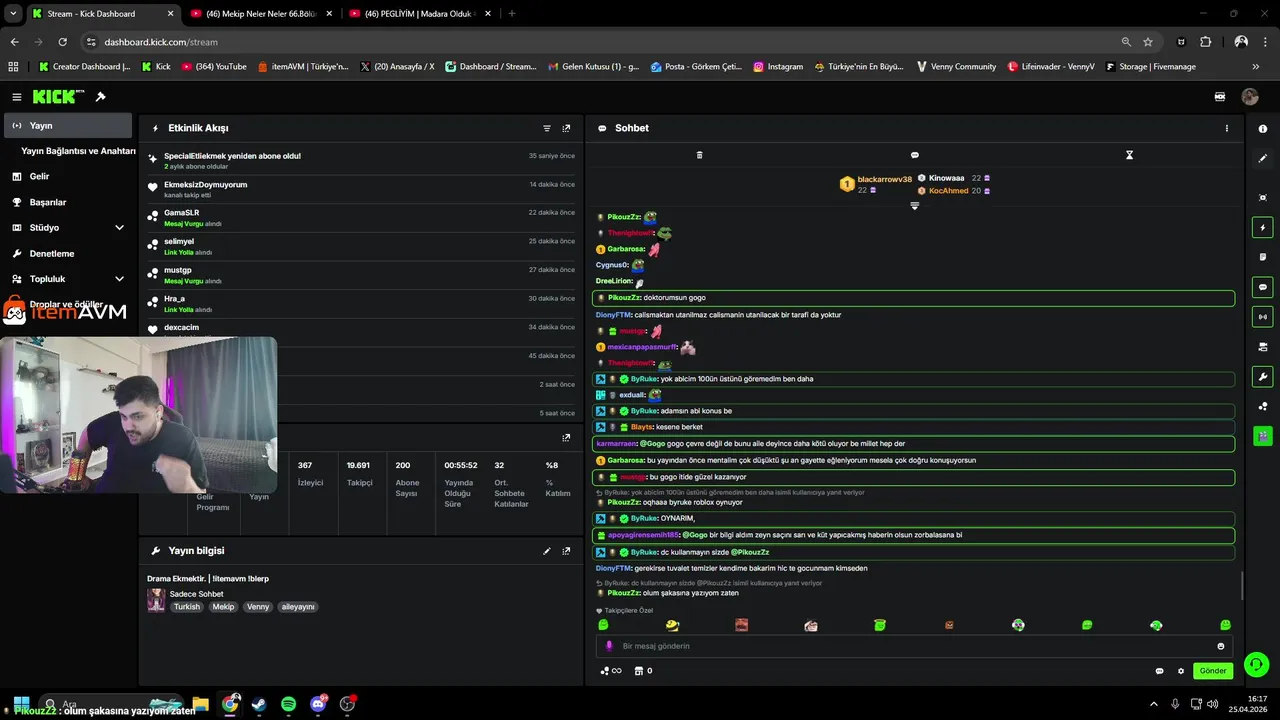Click the note icon in right sidebar
The width and height of the screenshot is (1280, 720).
(1263, 257)
